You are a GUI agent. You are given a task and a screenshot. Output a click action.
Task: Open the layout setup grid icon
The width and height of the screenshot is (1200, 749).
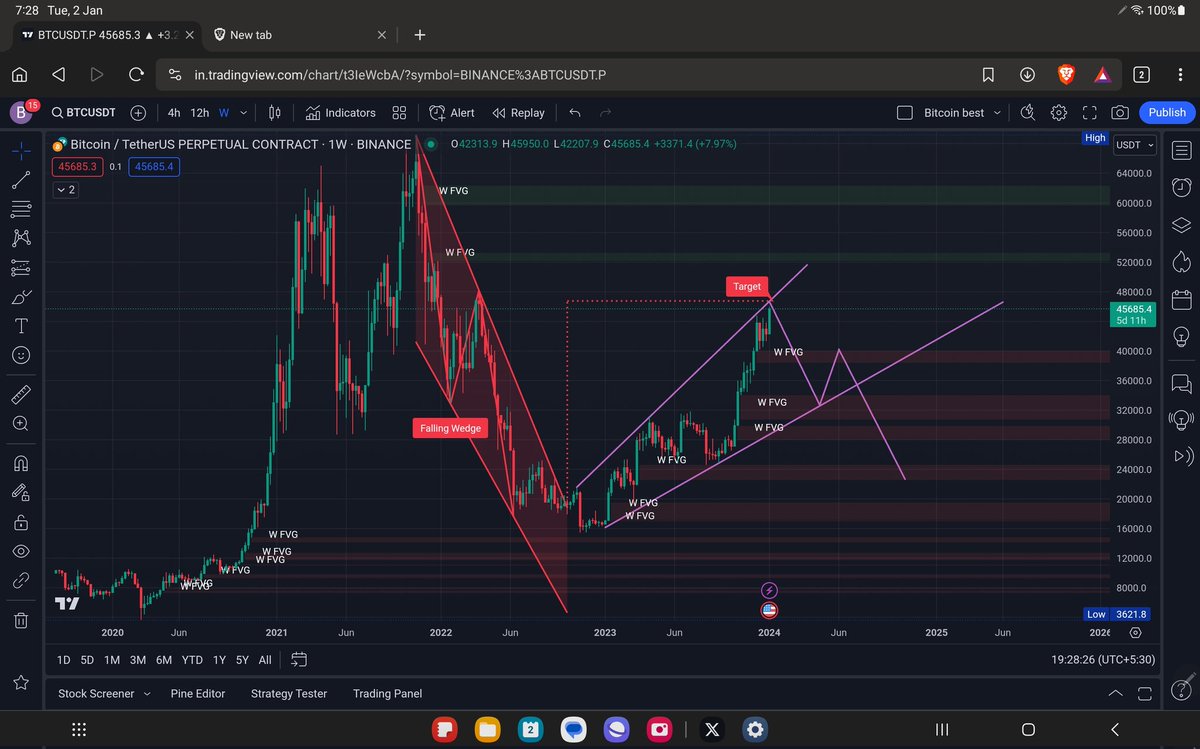pyautogui.click(x=400, y=113)
